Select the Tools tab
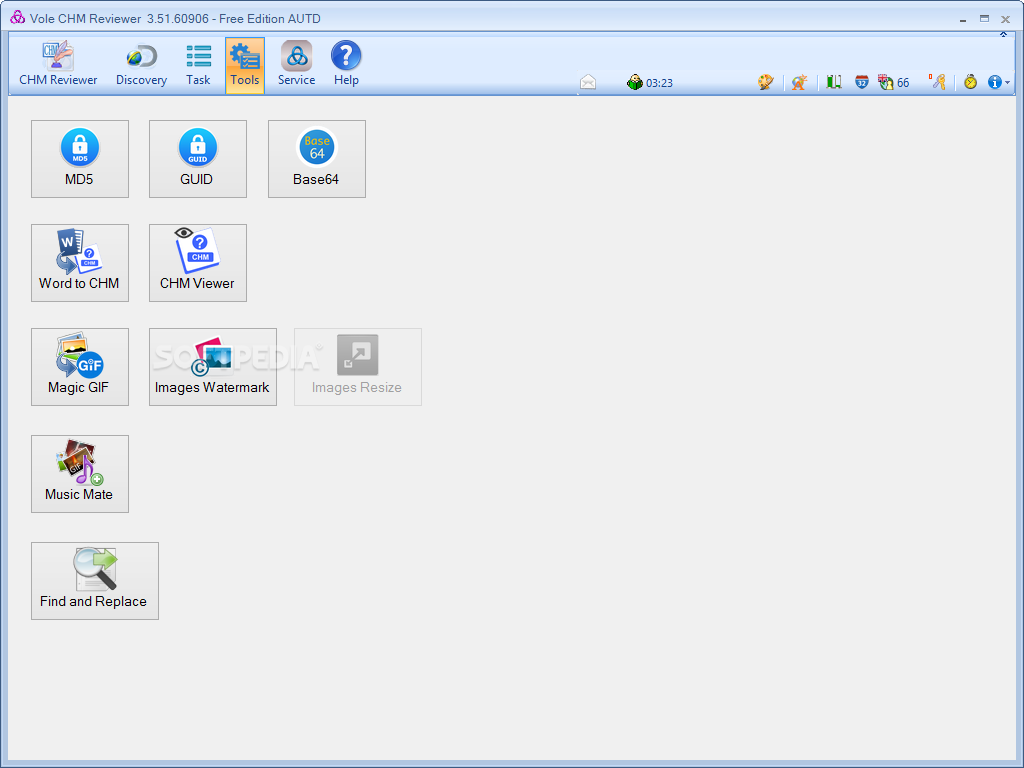This screenshot has height=768, width=1024. pyautogui.click(x=245, y=65)
